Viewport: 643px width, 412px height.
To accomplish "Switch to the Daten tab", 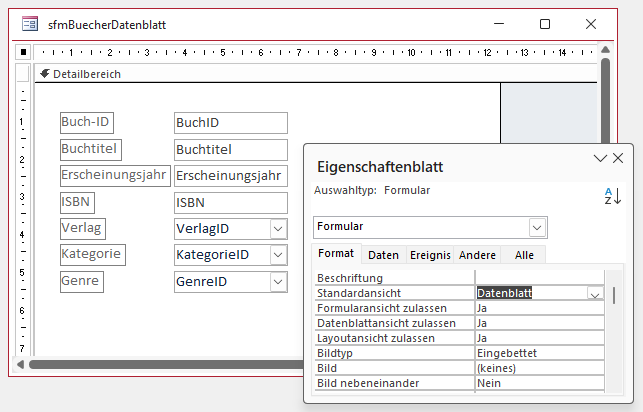I will pyautogui.click(x=383, y=255).
